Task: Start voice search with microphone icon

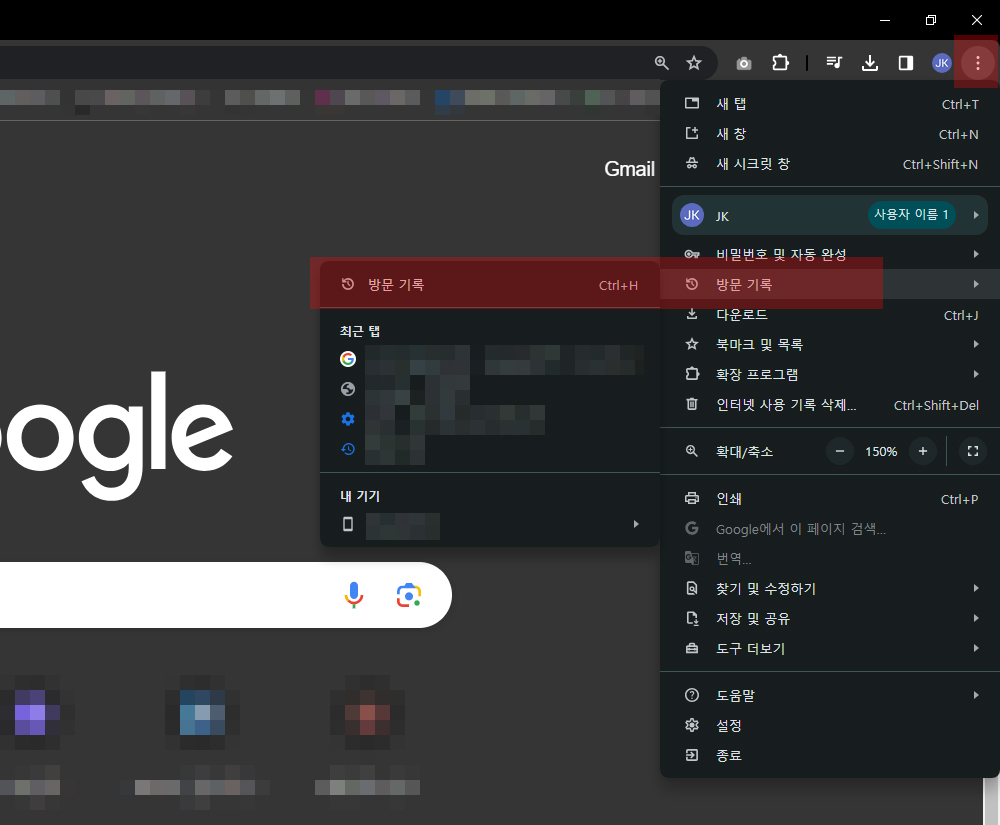Action: point(354,595)
